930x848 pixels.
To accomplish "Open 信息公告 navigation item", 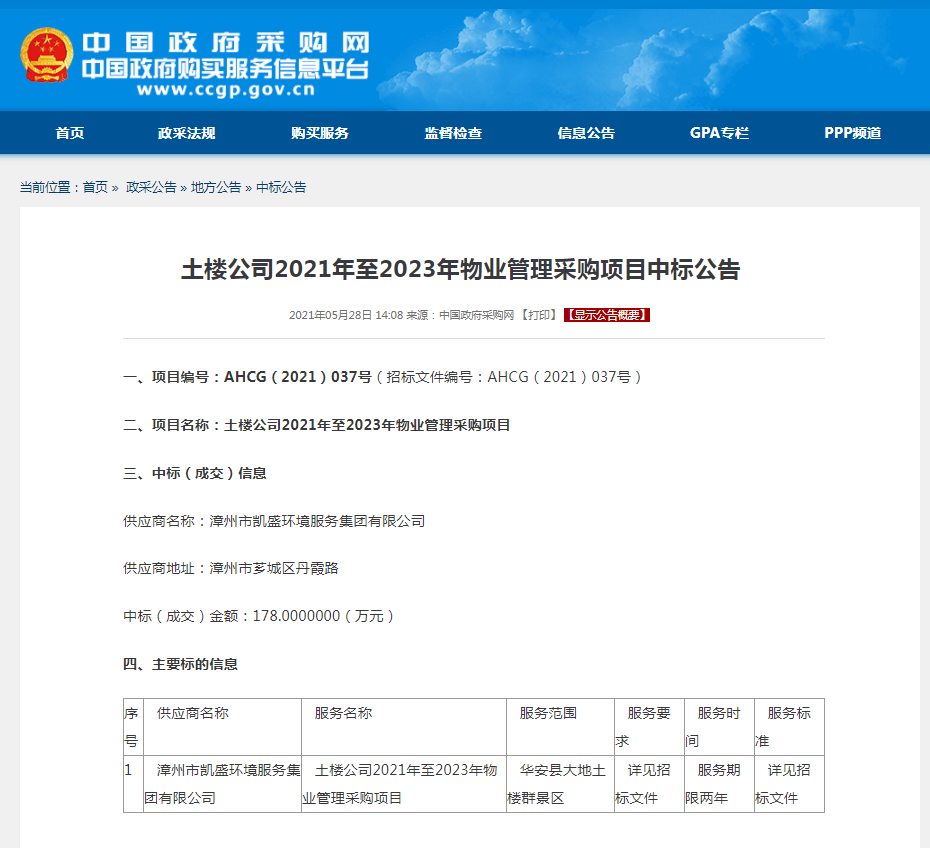I will 586,133.
